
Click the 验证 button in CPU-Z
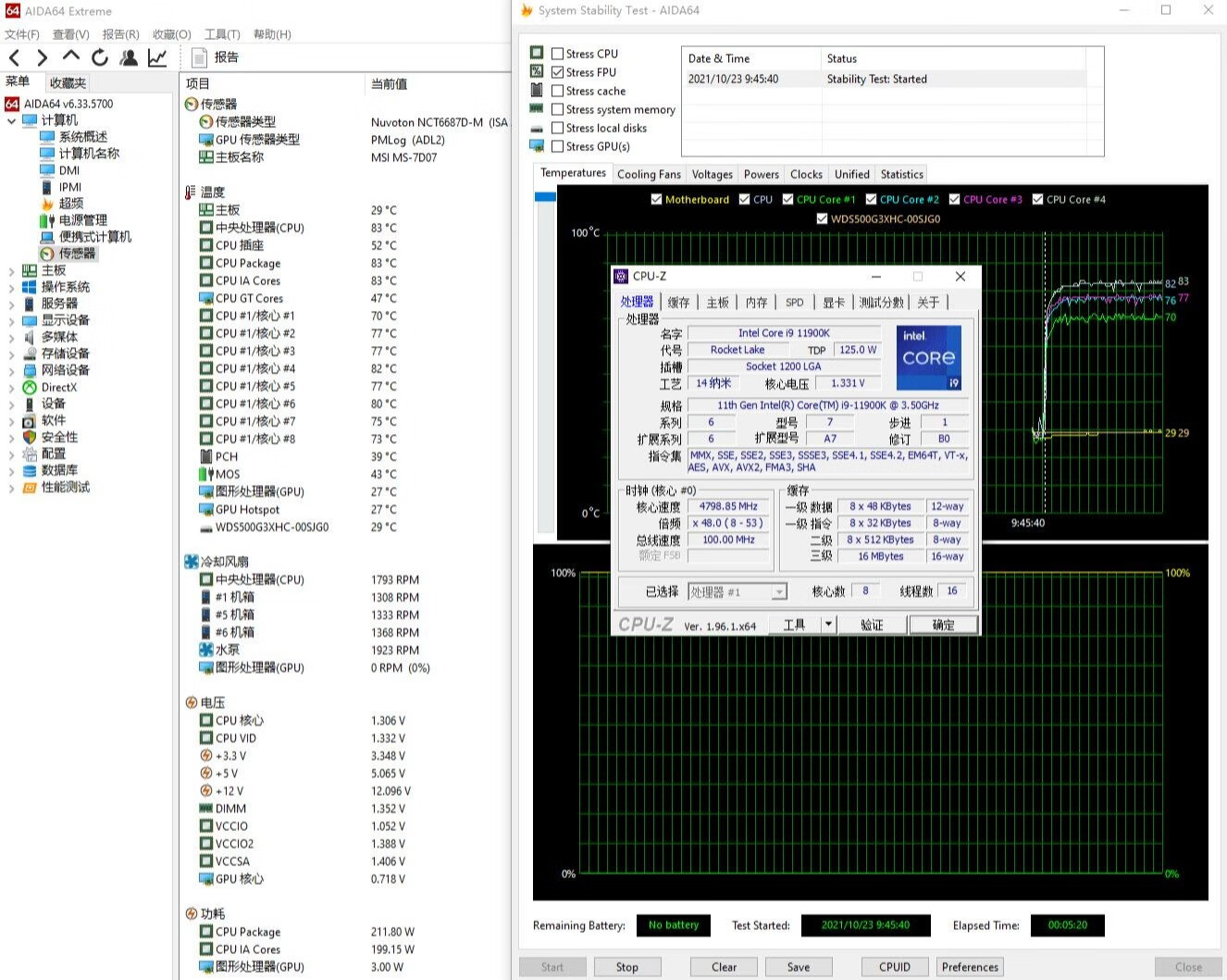tap(872, 625)
